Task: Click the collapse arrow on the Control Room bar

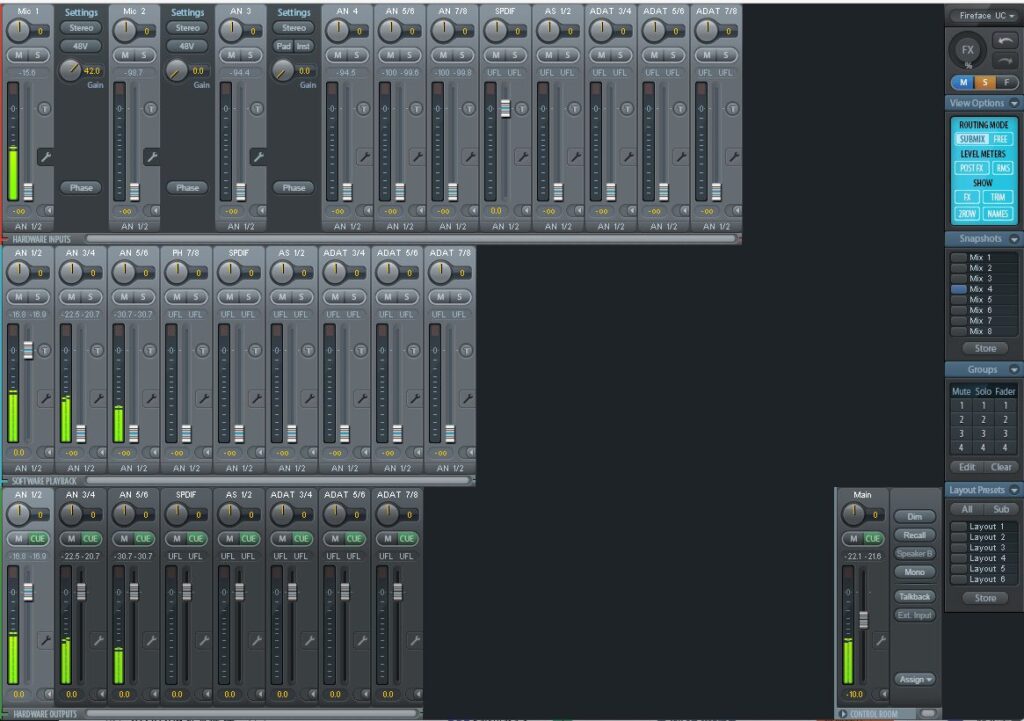Action: click(843, 713)
